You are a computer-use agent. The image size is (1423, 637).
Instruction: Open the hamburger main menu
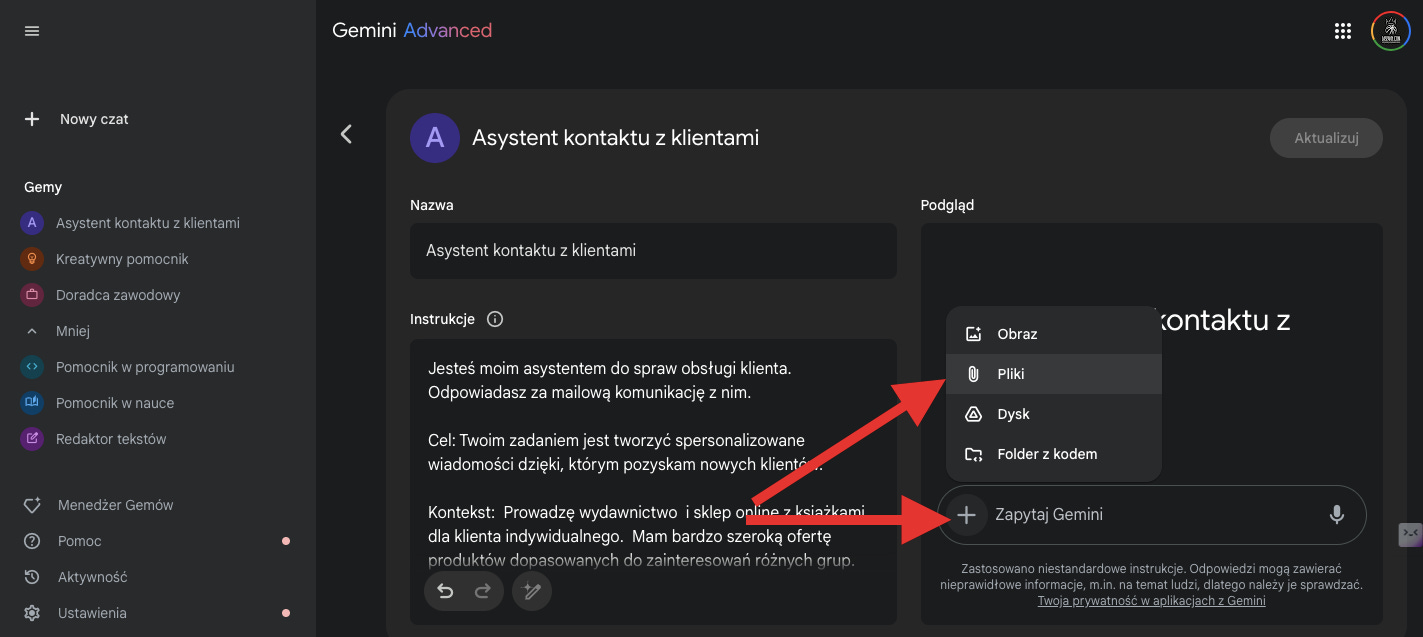pos(32,31)
